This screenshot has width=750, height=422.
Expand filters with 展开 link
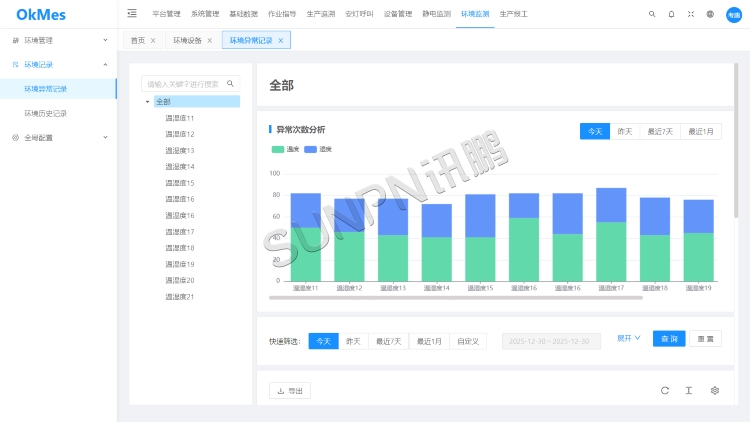[x=629, y=338]
